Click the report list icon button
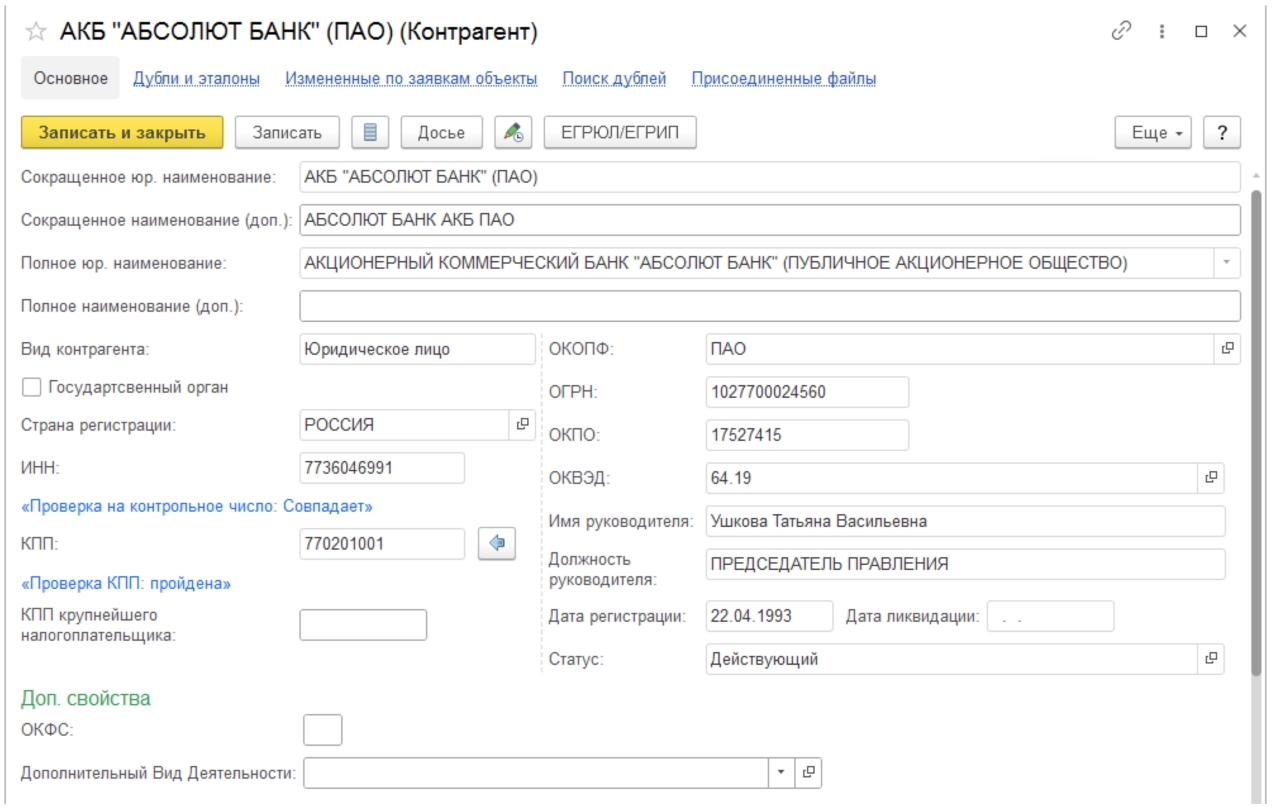Screen dimensions: 1272x808 click(x=370, y=132)
